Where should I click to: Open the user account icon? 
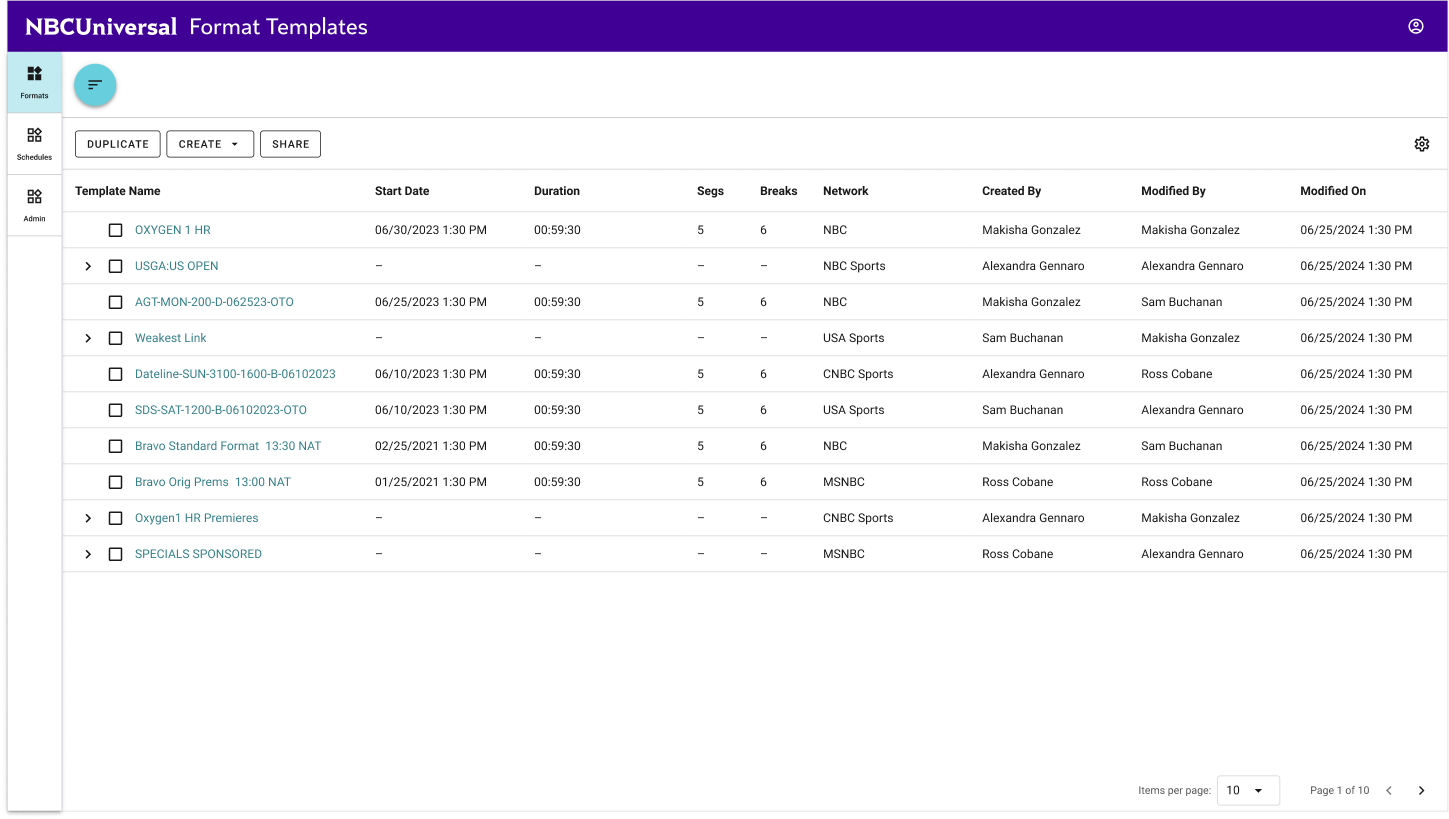[x=1415, y=27]
